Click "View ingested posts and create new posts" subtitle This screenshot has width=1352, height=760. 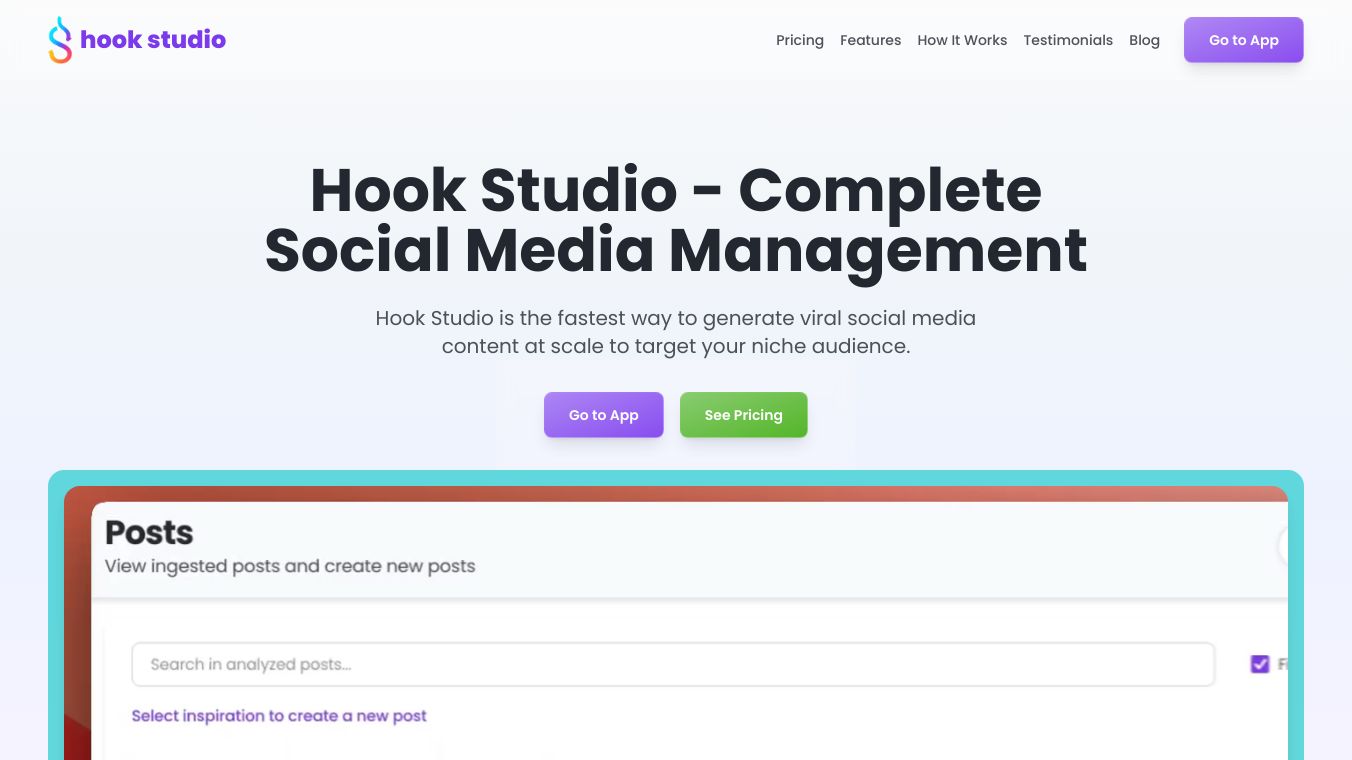pos(290,566)
